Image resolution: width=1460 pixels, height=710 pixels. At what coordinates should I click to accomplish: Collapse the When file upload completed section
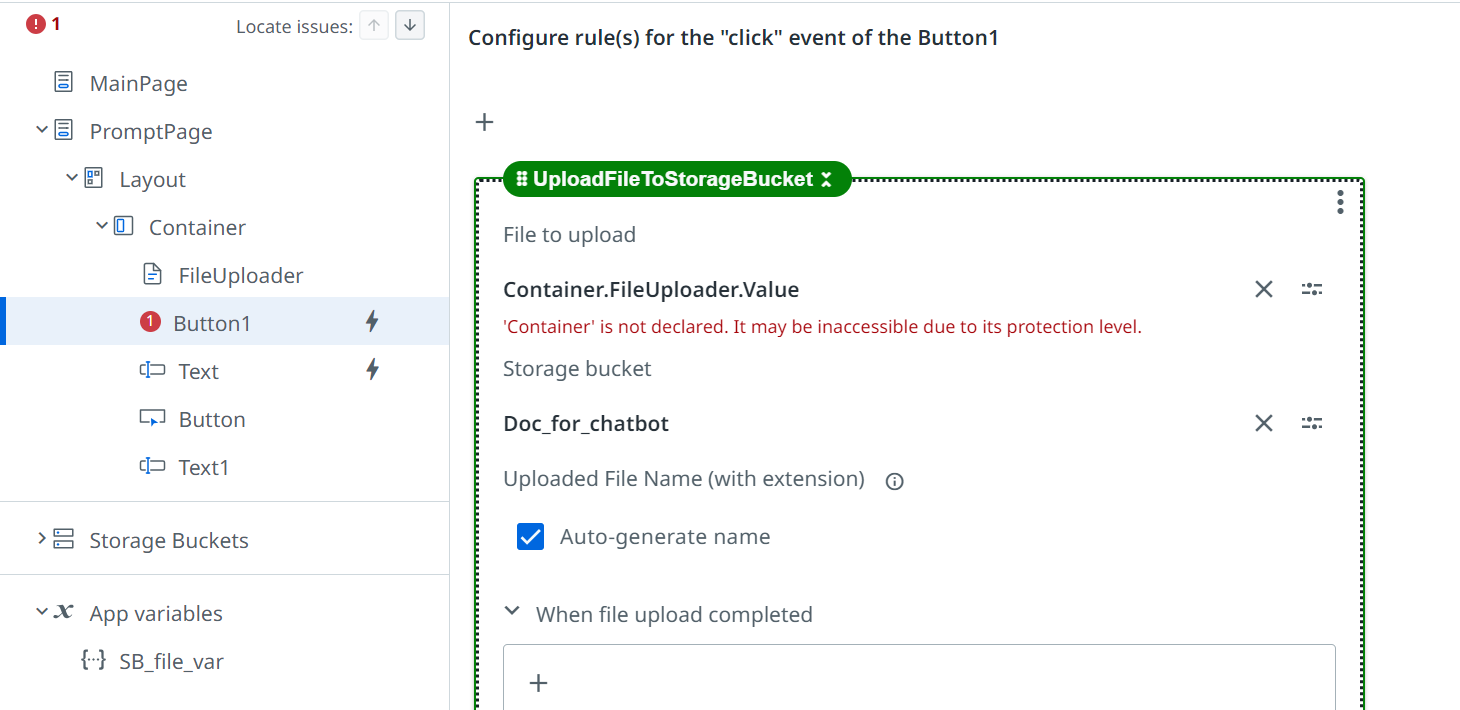(512, 611)
